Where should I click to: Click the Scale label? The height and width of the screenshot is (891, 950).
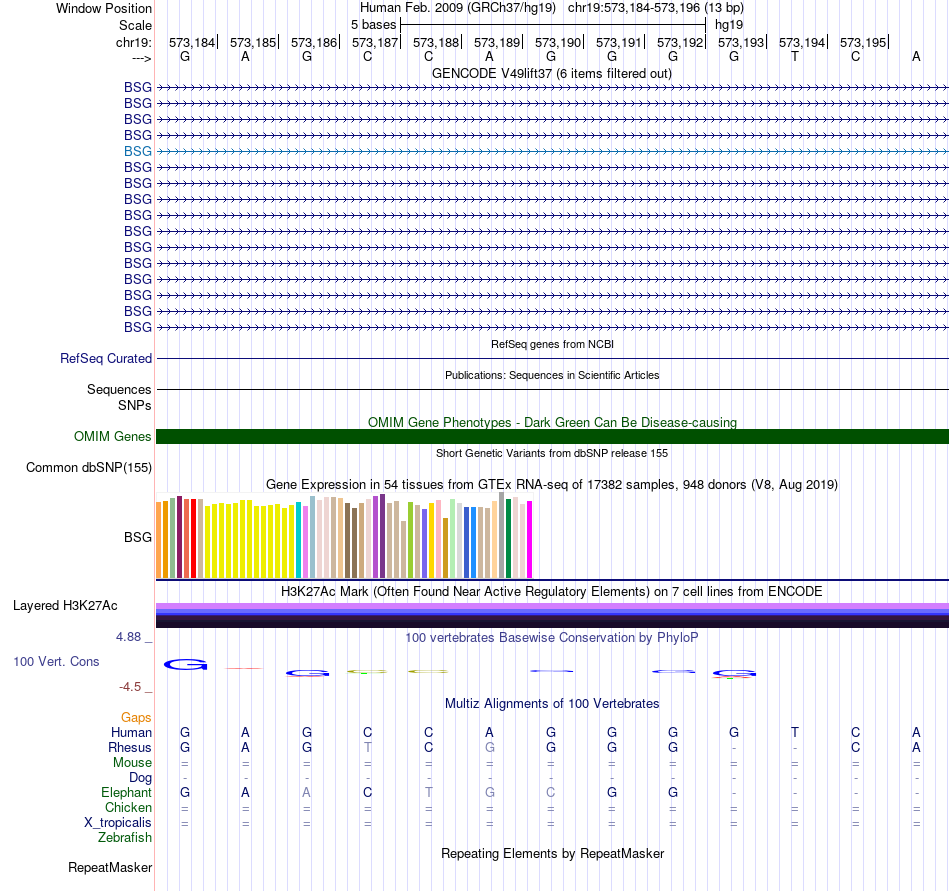point(135,25)
